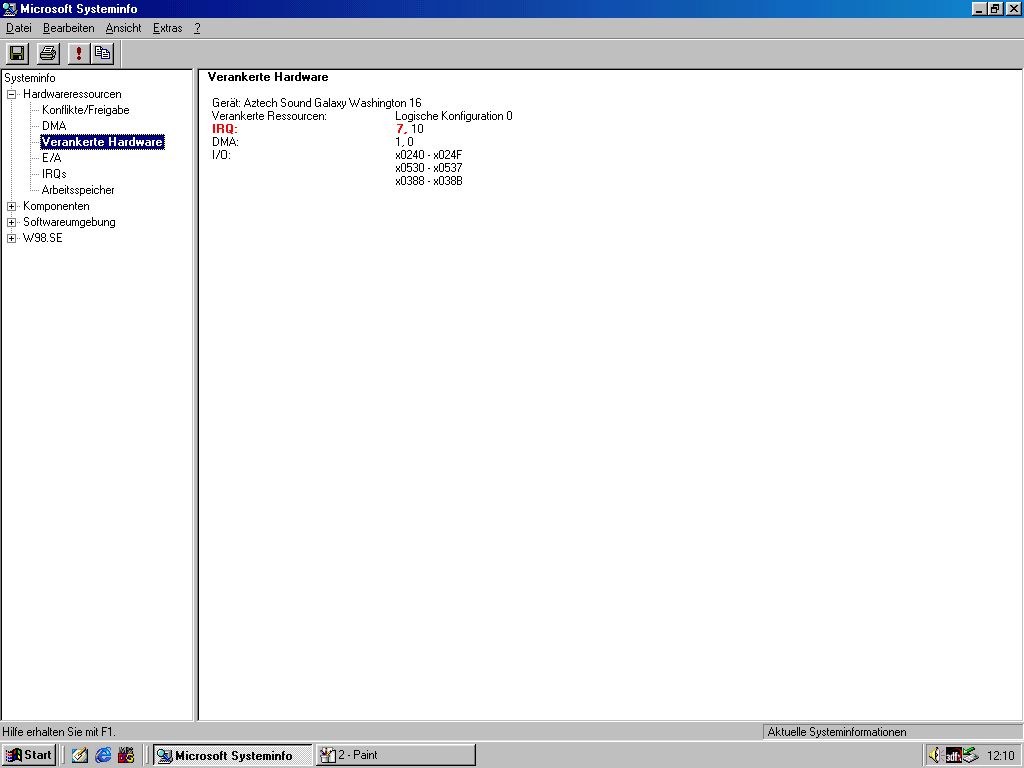Click the I/O range x0240 - x024F
Image resolution: width=1024 pixels, height=768 pixels.
tap(428, 155)
